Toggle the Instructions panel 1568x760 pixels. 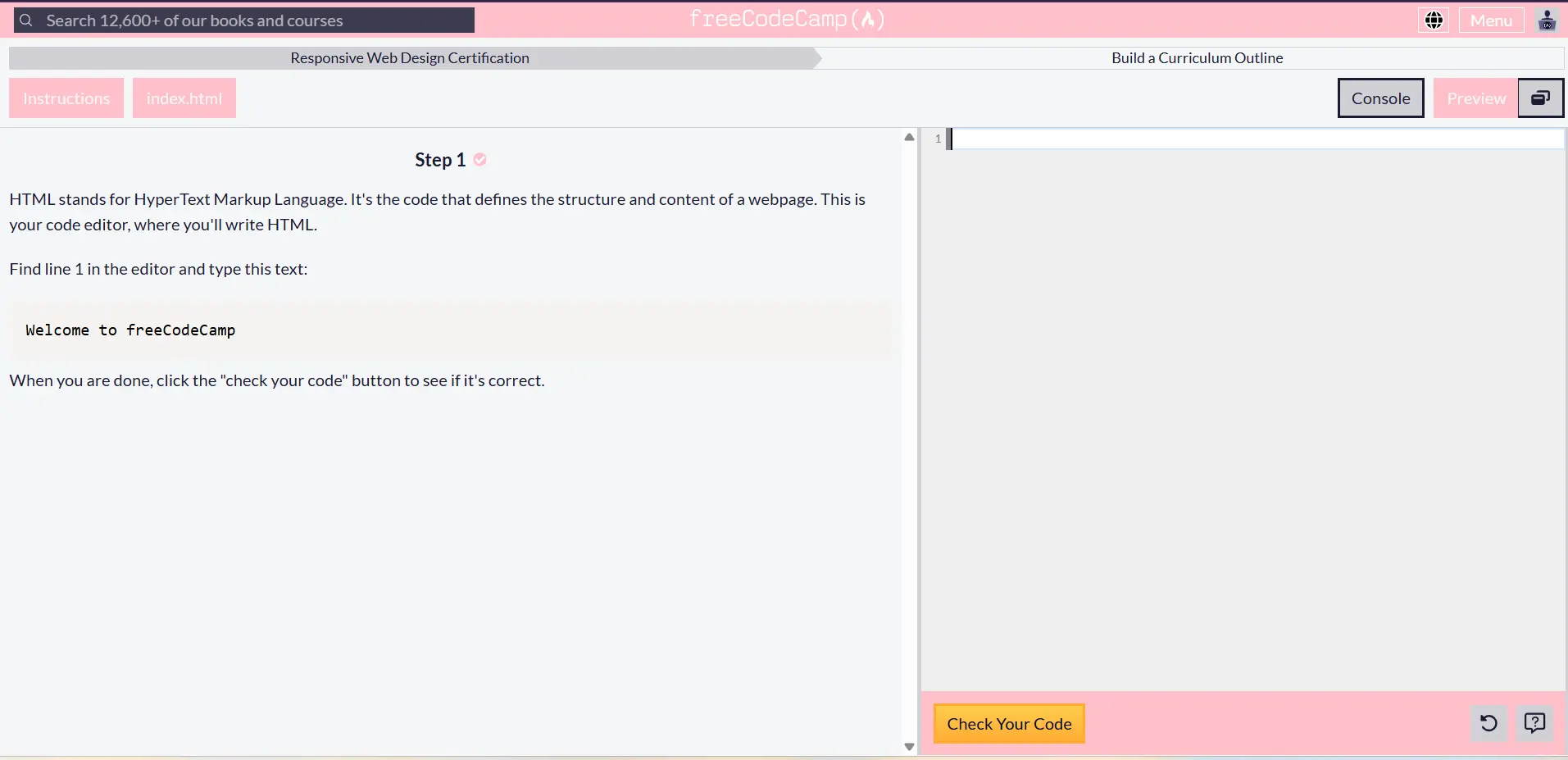[66, 98]
